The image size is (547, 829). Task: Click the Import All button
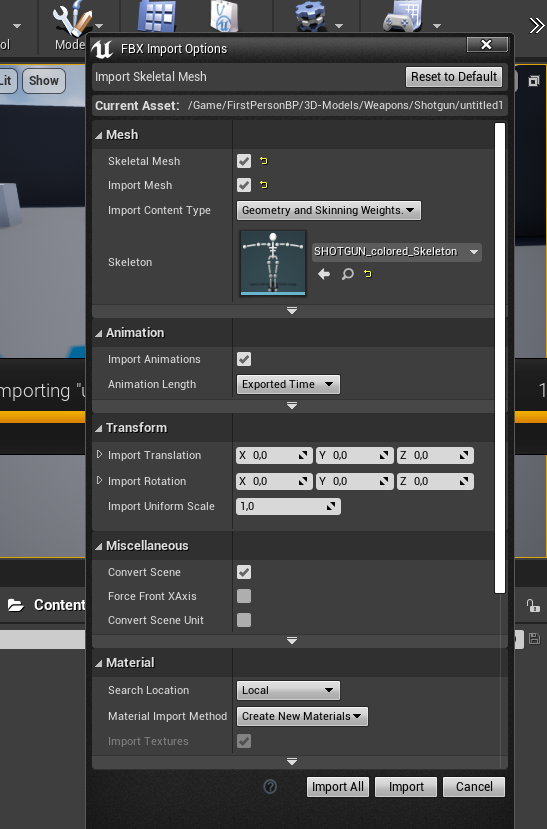coord(338,787)
